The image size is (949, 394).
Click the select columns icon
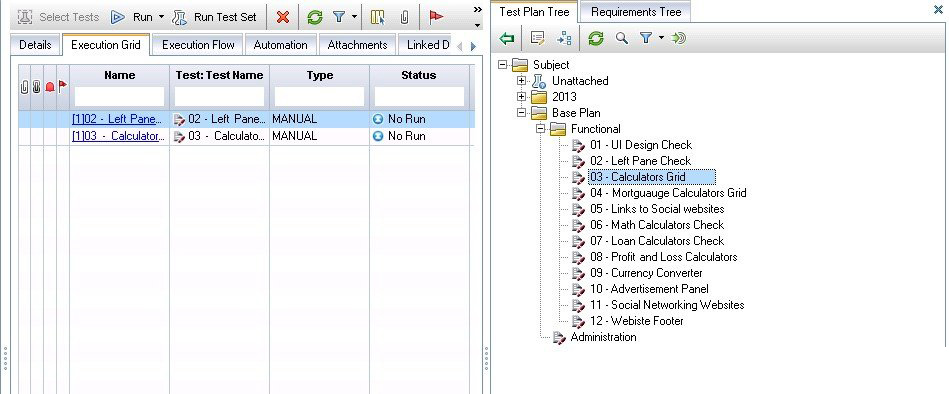[x=378, y=17]
